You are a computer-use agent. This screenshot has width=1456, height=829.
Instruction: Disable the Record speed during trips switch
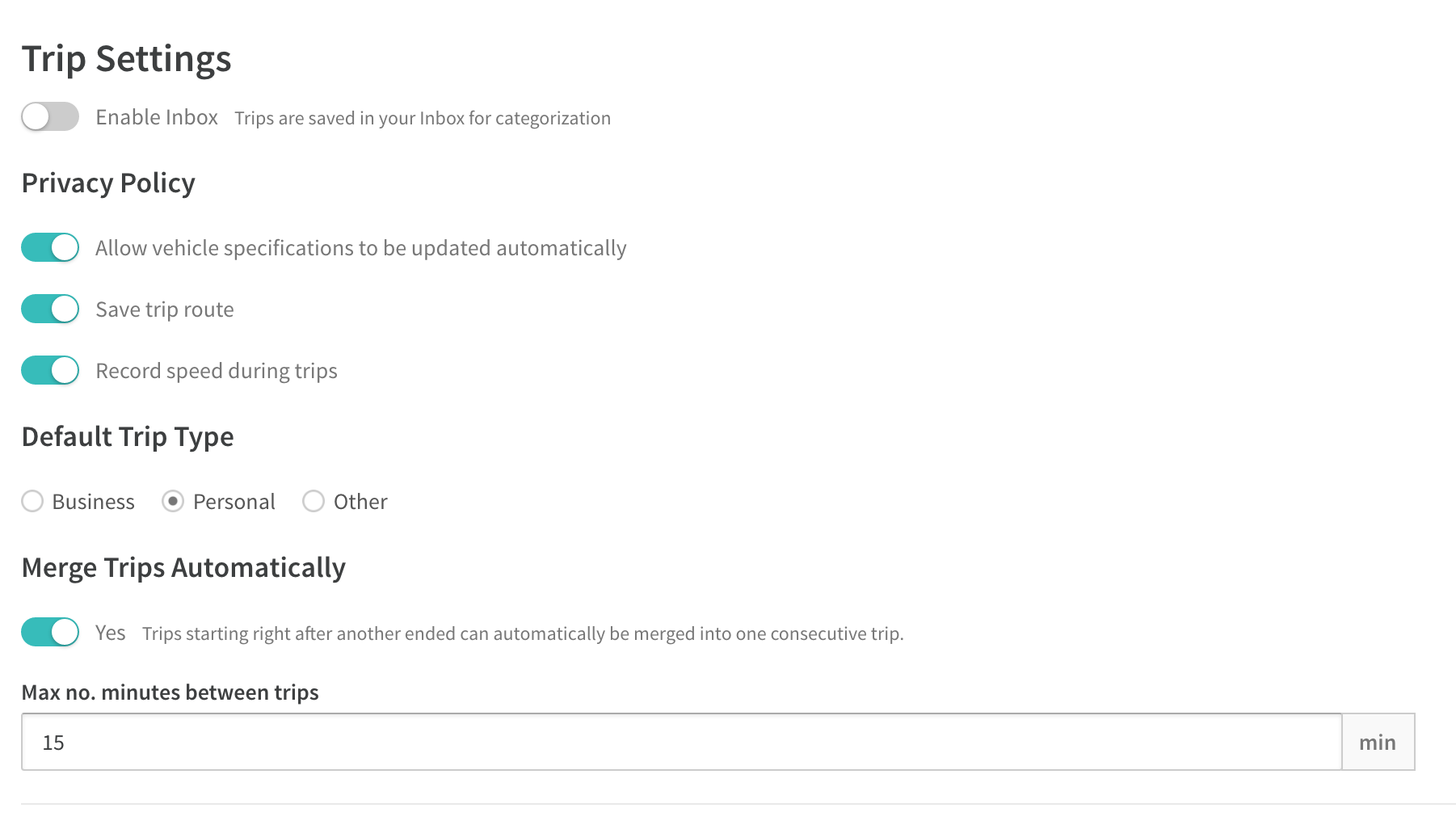pos(50,370)
